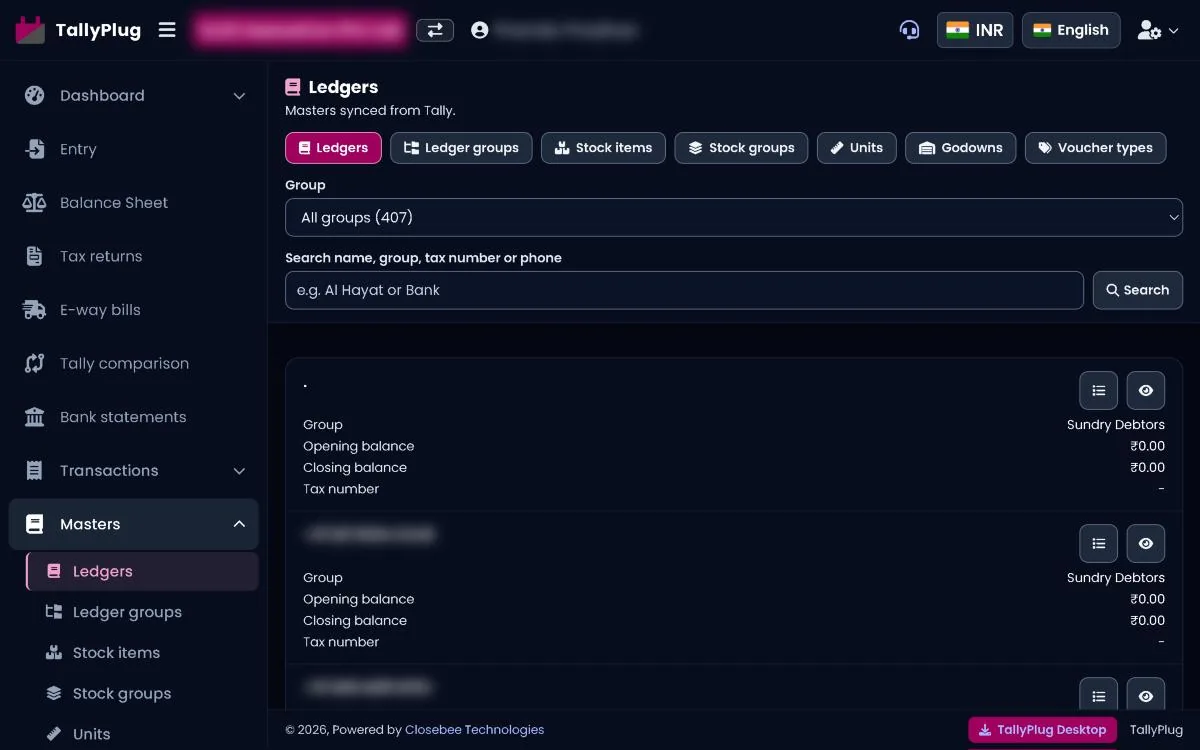Screen dimensions: 1200x750
Task: Switch to the Godowns tab
Action: (x=961, y=148)
